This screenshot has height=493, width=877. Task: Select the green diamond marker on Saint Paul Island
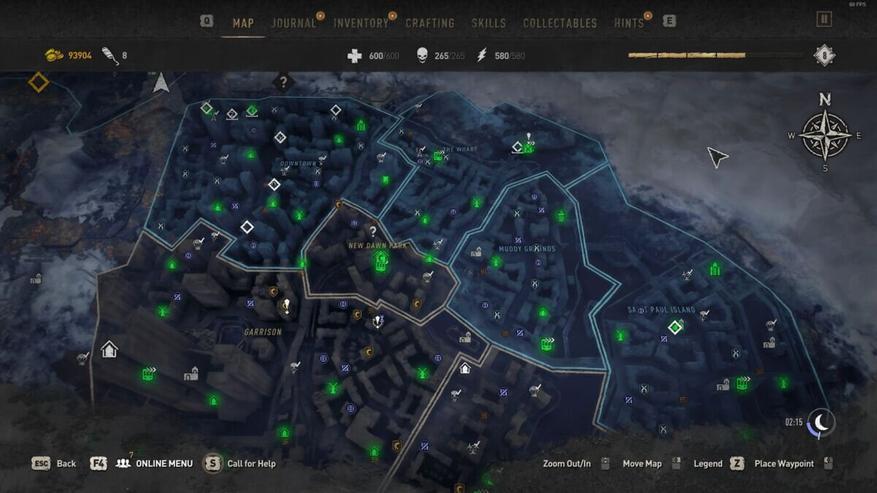[676, 326]
